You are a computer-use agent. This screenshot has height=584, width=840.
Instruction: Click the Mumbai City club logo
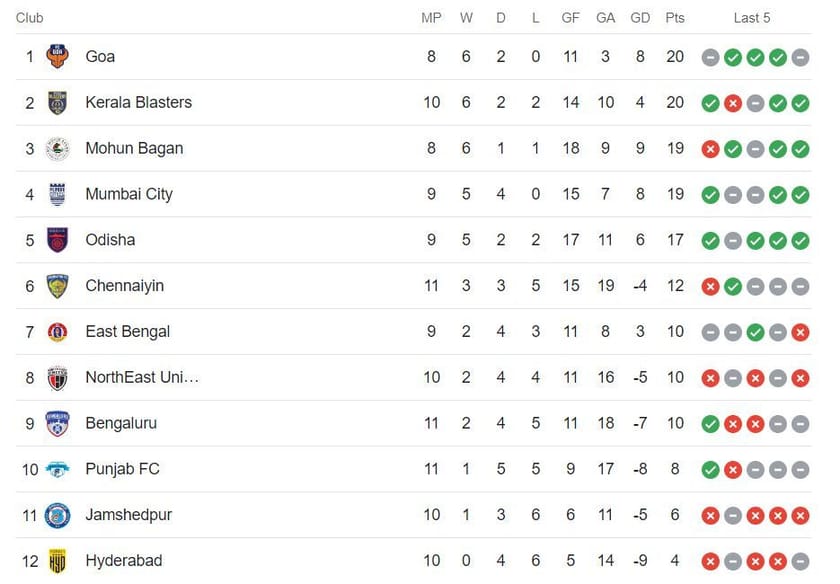57,194
